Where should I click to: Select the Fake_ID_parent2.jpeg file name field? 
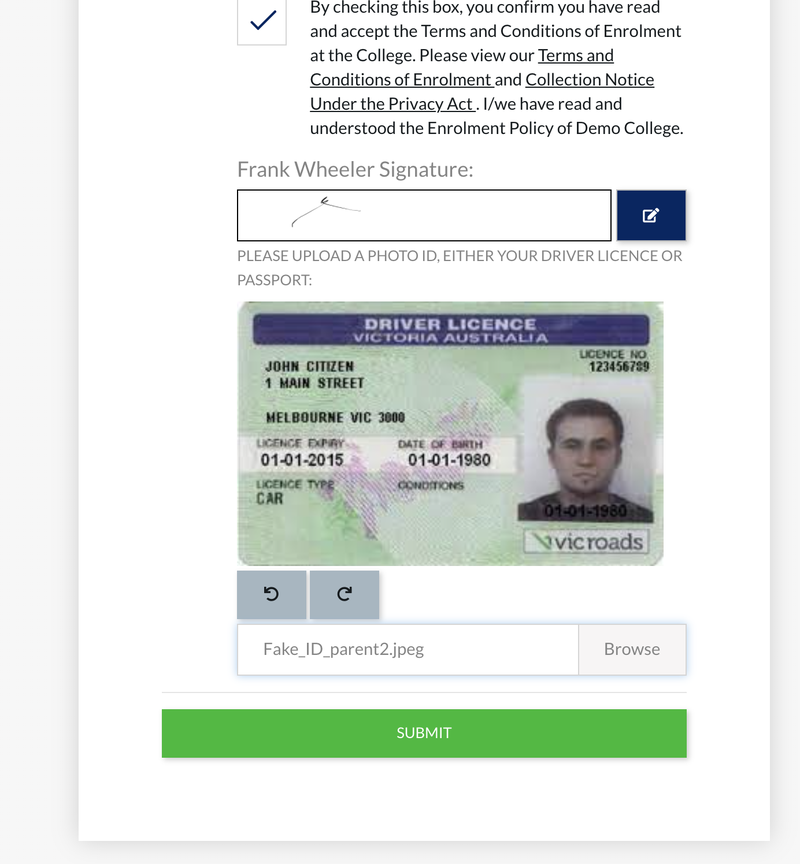click(408, 649)
